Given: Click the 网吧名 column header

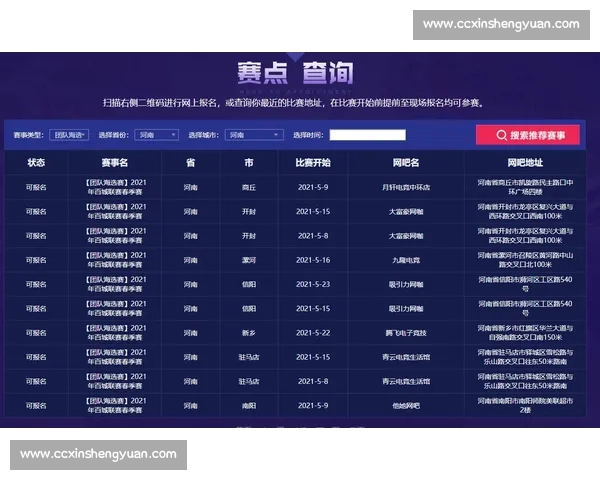Looking at the screenshot, I should click(406, 163).
